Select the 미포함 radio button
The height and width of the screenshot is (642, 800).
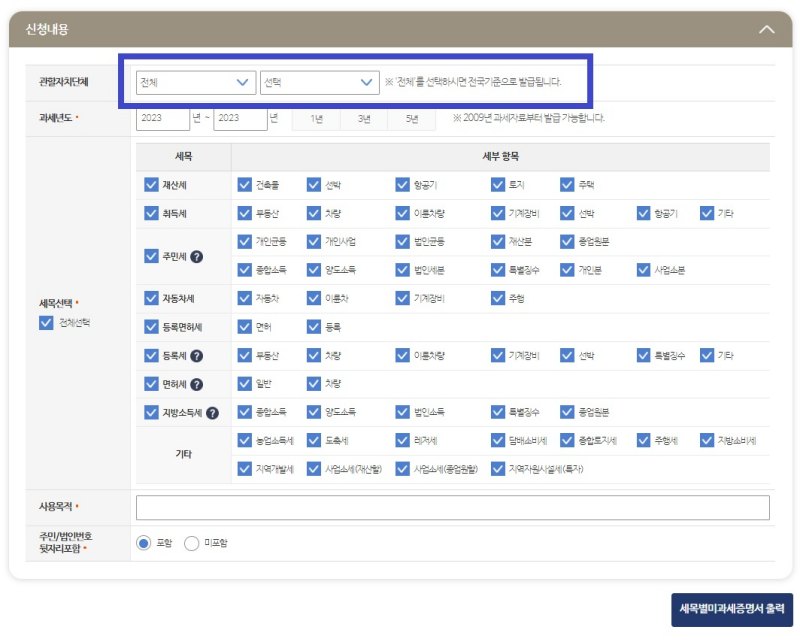191,544
